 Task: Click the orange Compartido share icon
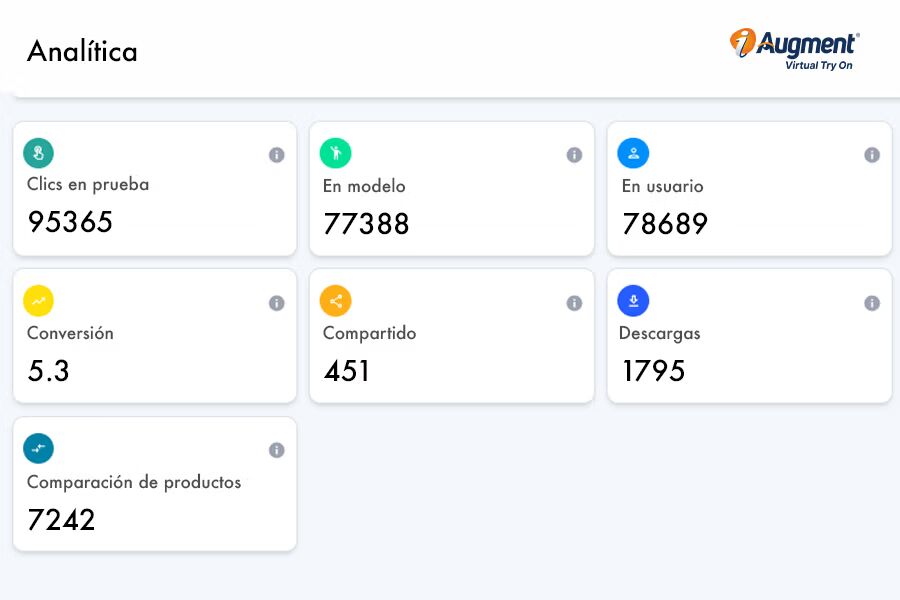pos(335,301)
